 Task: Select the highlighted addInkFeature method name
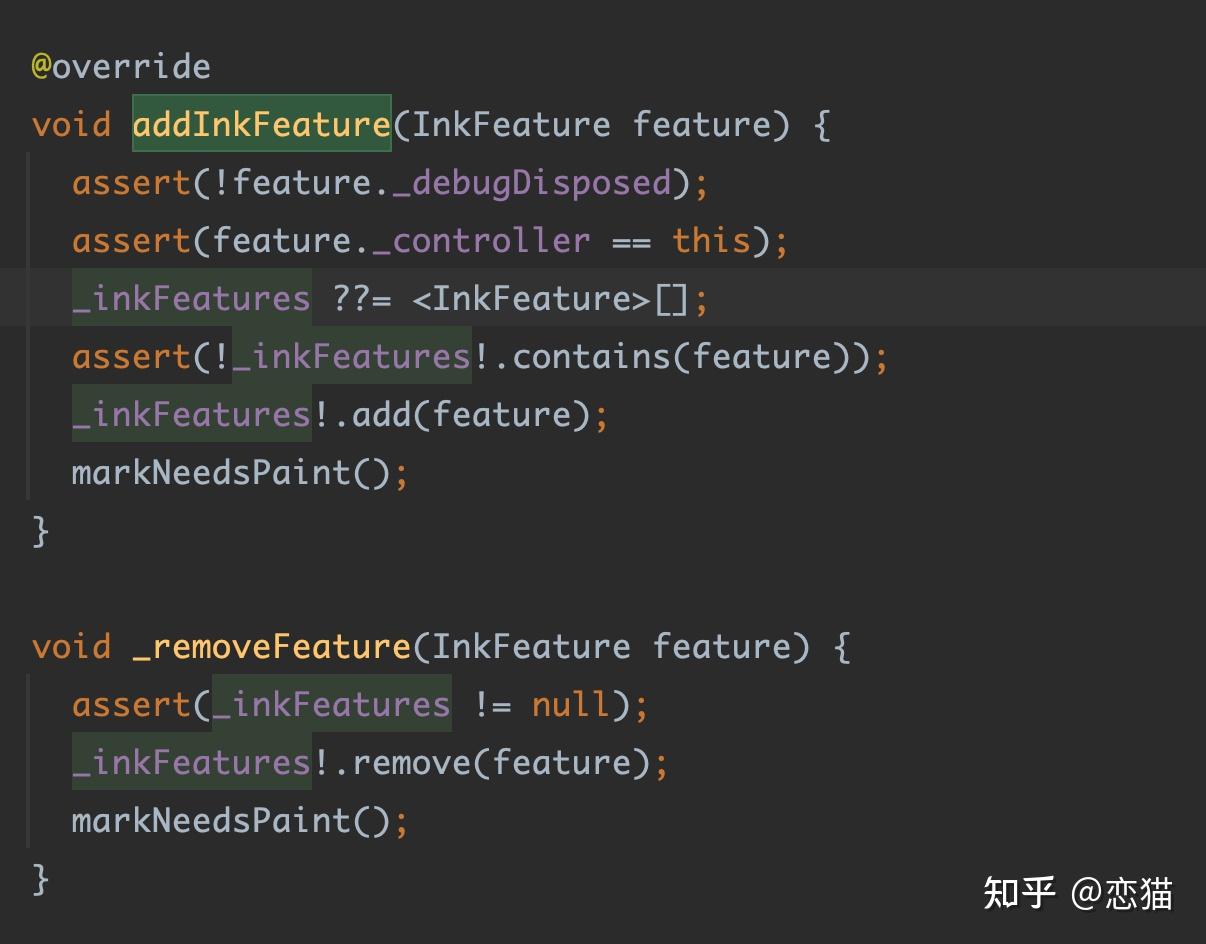(261, 124)
